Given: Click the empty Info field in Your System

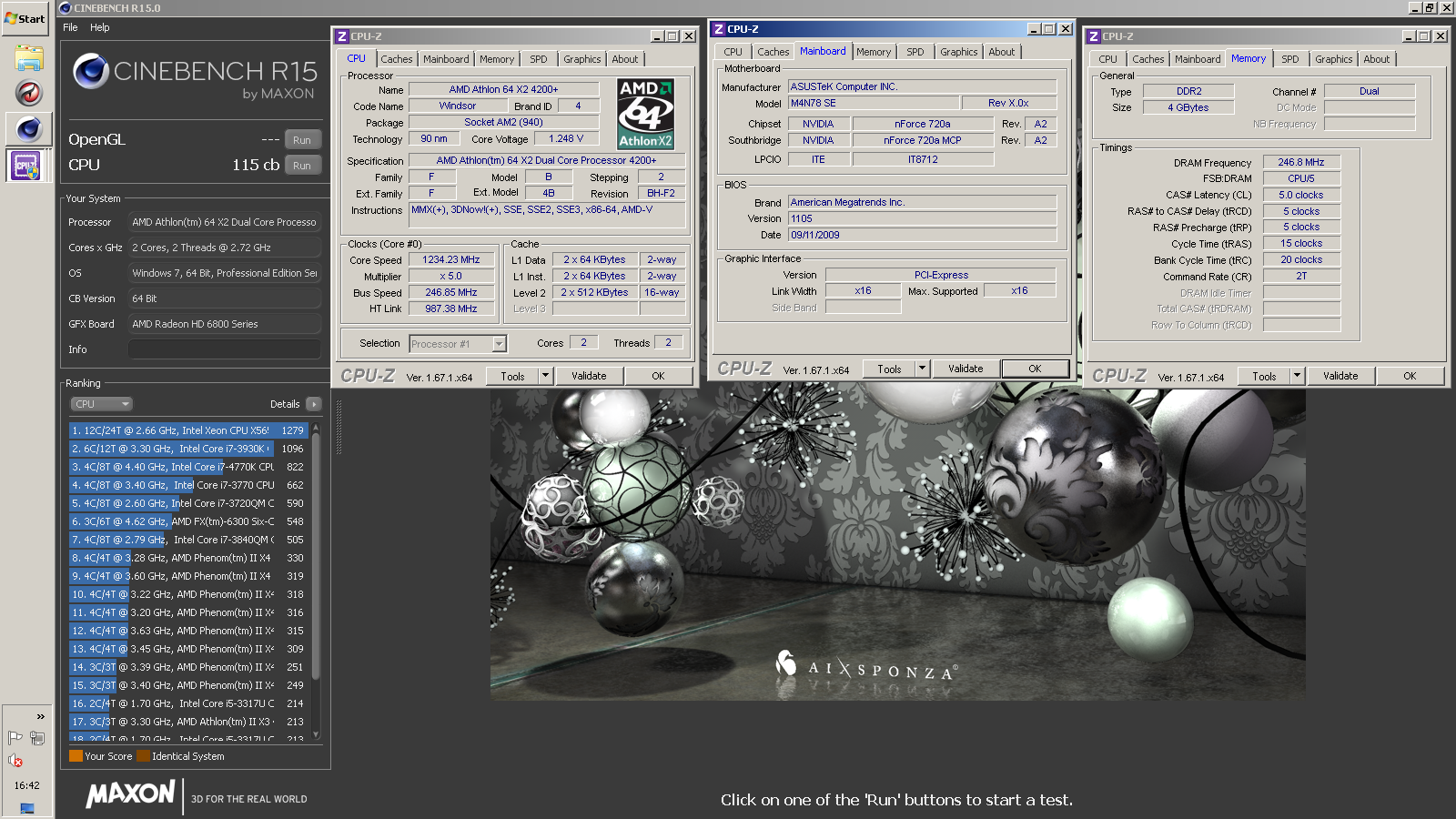Looking at the screenshot, I should (x=224, y=349).
